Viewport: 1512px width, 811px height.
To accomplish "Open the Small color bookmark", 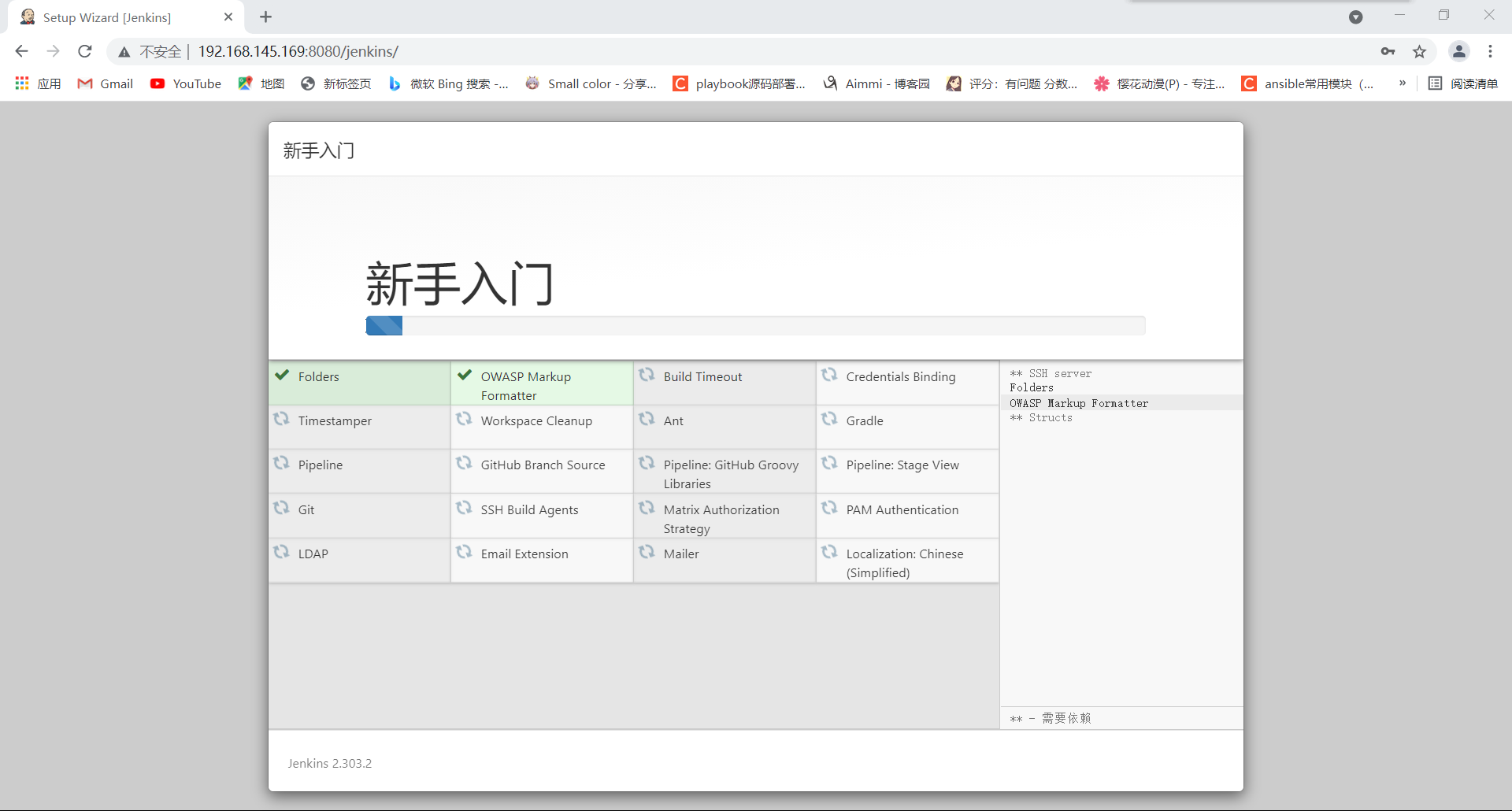I will point(591,83).
